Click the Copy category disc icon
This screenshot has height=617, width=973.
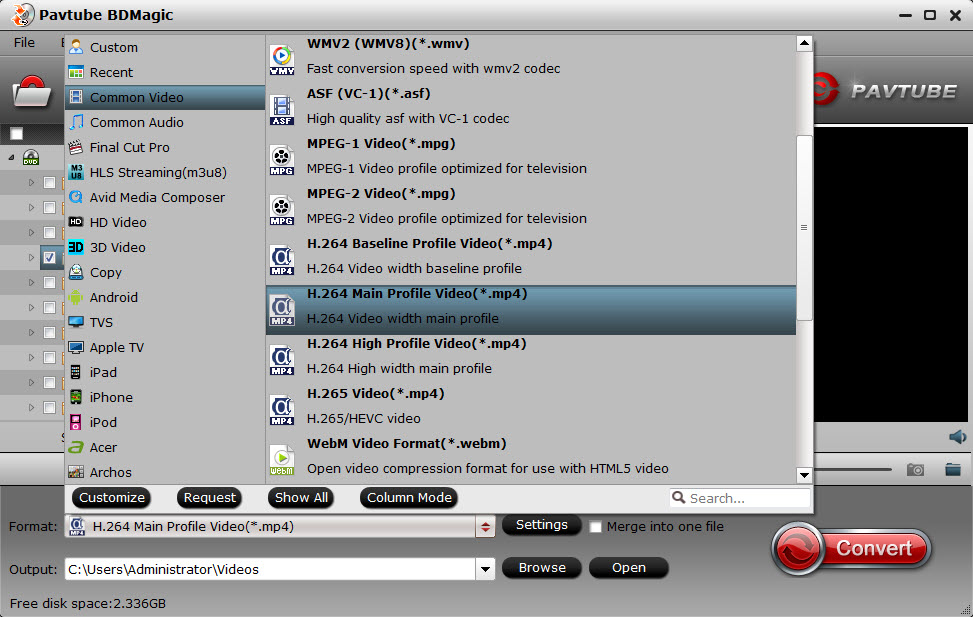pyautogui.click(x=76, y=272)
